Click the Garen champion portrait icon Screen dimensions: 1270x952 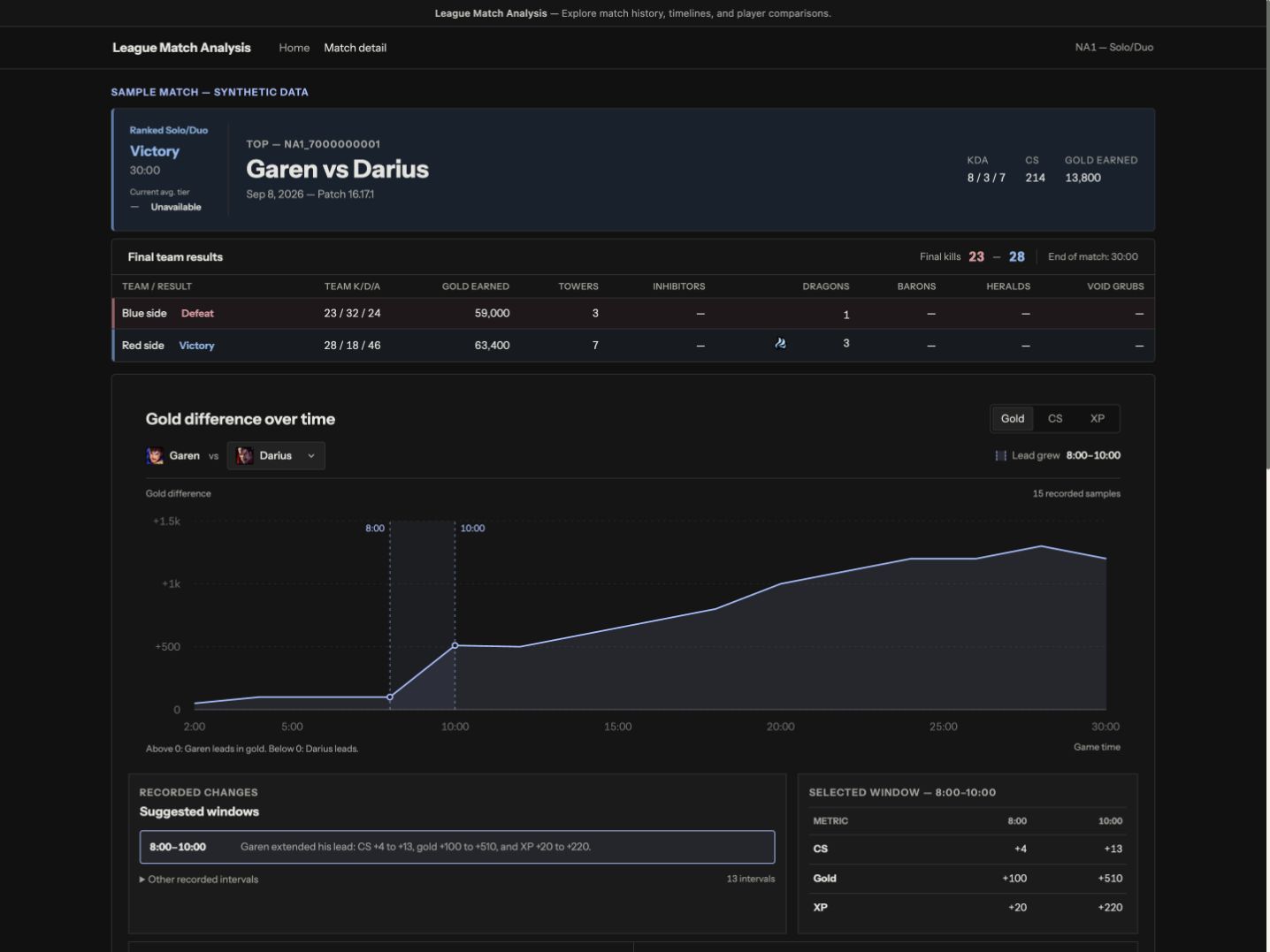[x=155, y=456]
